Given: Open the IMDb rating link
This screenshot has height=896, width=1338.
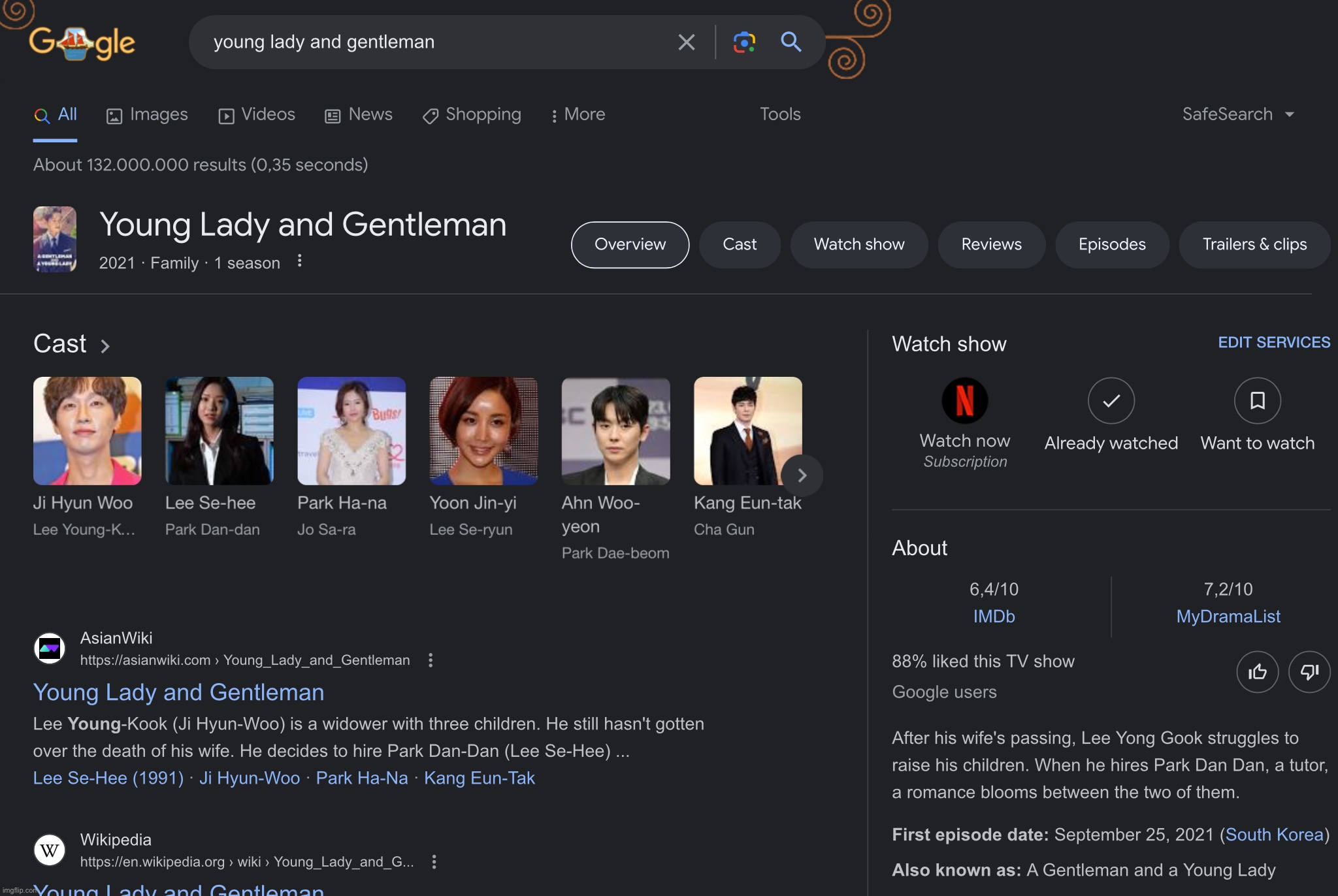Looking at the screenshot, I should (x=994, y=616).
